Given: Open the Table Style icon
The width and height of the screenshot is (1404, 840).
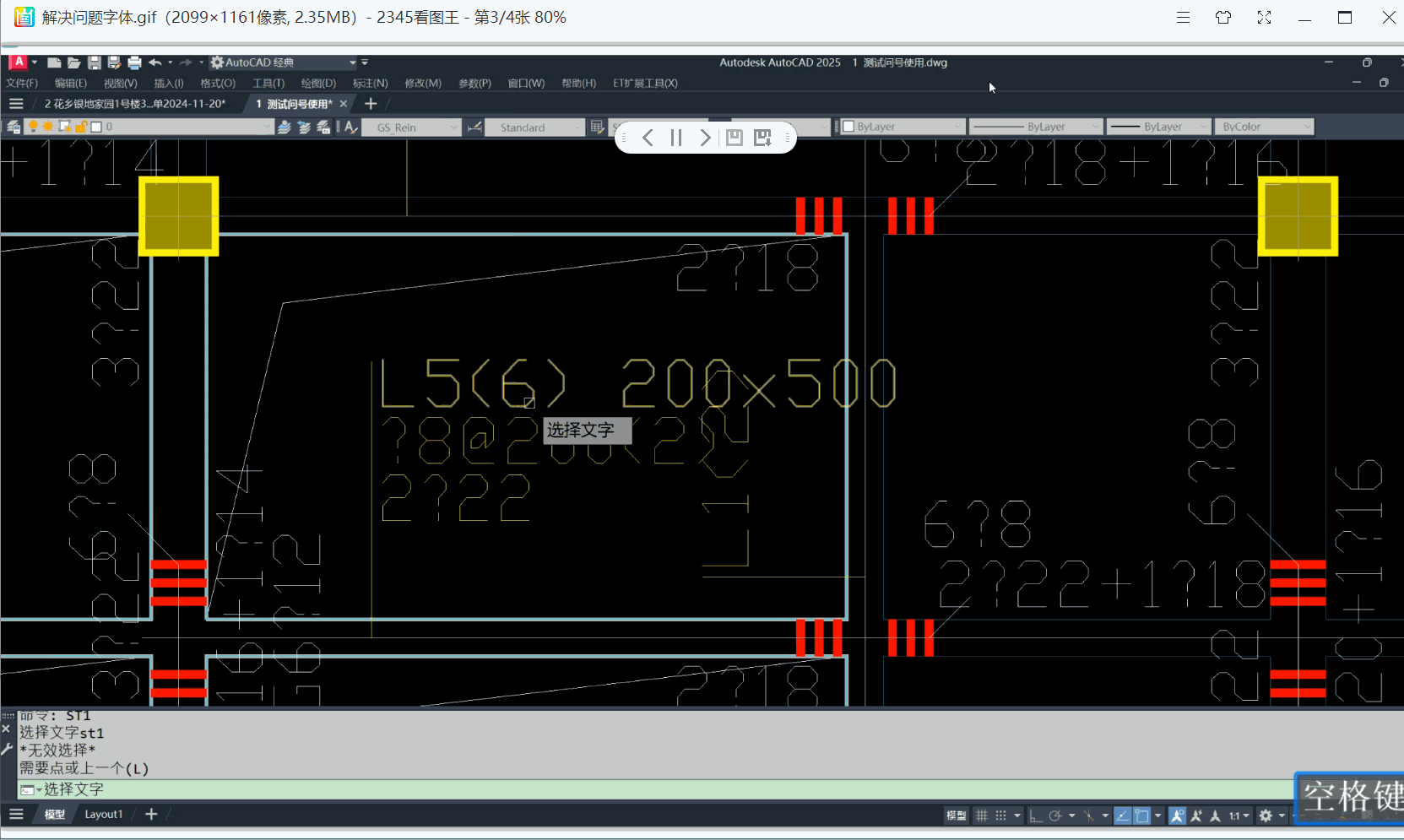Looking at the screenshot, I should [597, 127].
